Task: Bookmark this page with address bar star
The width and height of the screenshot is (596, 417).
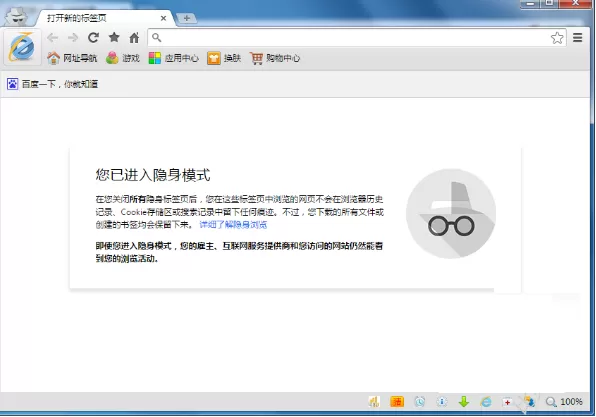Action: 557,38
